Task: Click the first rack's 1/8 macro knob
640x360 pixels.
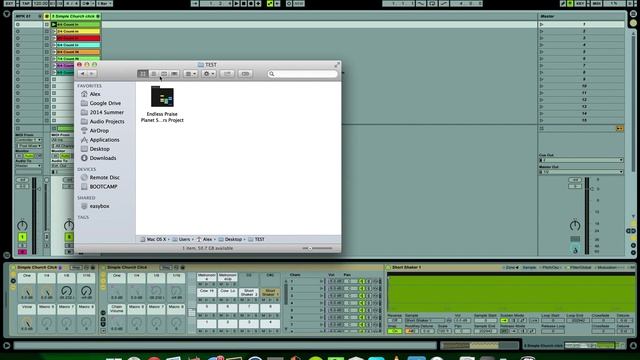Action: tap(67, 291)
